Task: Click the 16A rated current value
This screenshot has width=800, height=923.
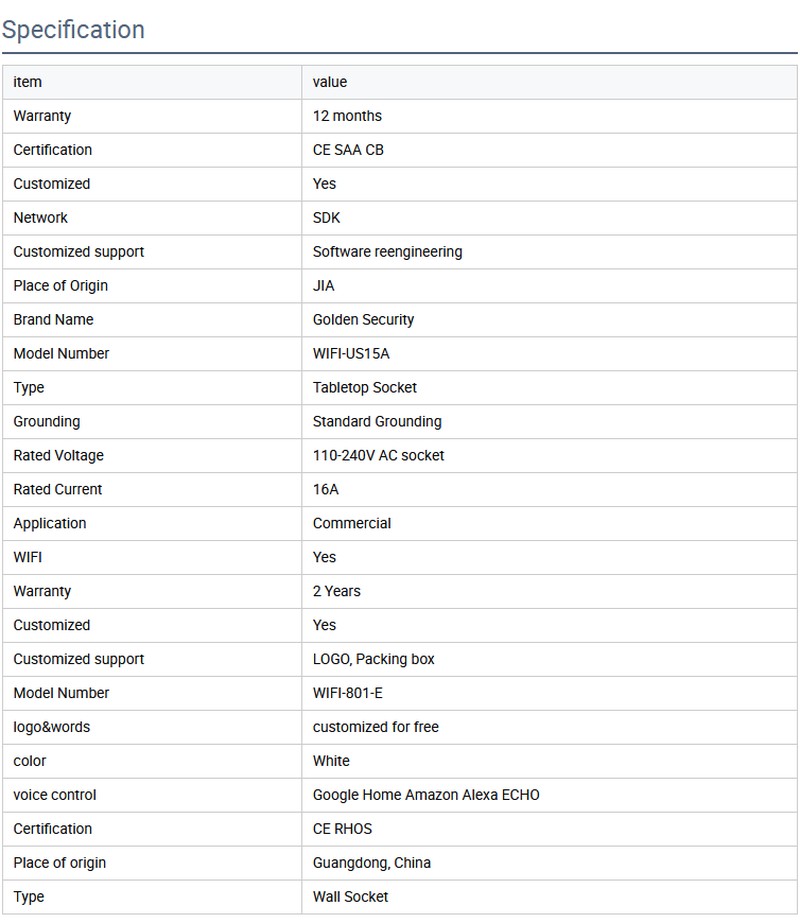Action: (x=326, y=490)
